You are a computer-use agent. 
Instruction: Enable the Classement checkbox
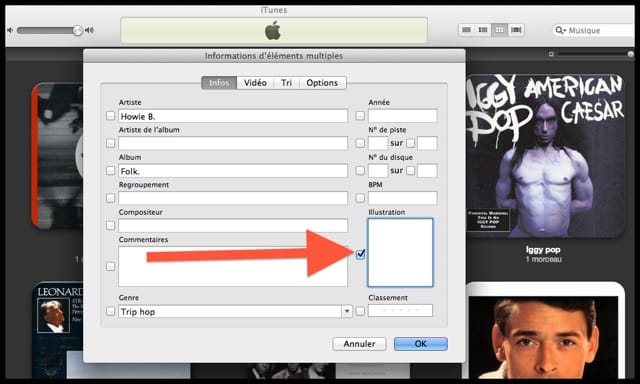pyautogui.click(x=360, y=311)
